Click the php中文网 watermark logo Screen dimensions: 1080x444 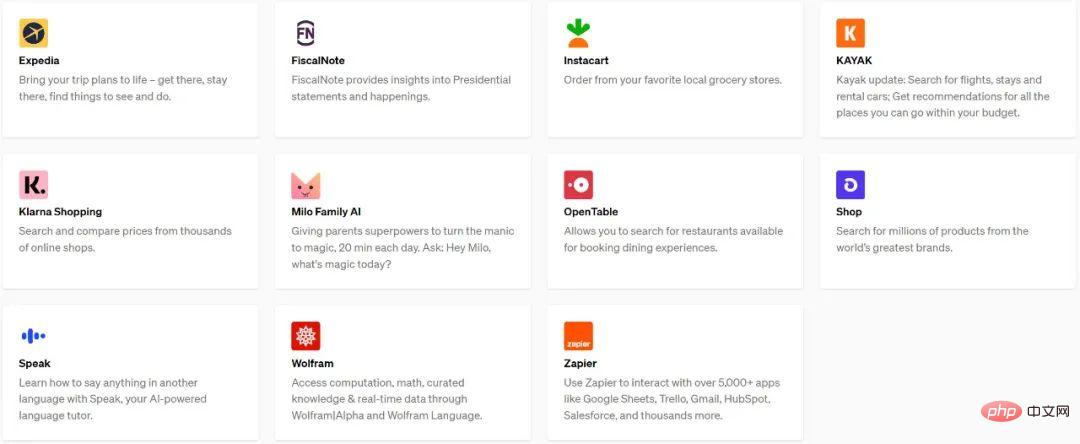tap(1028, 412)
